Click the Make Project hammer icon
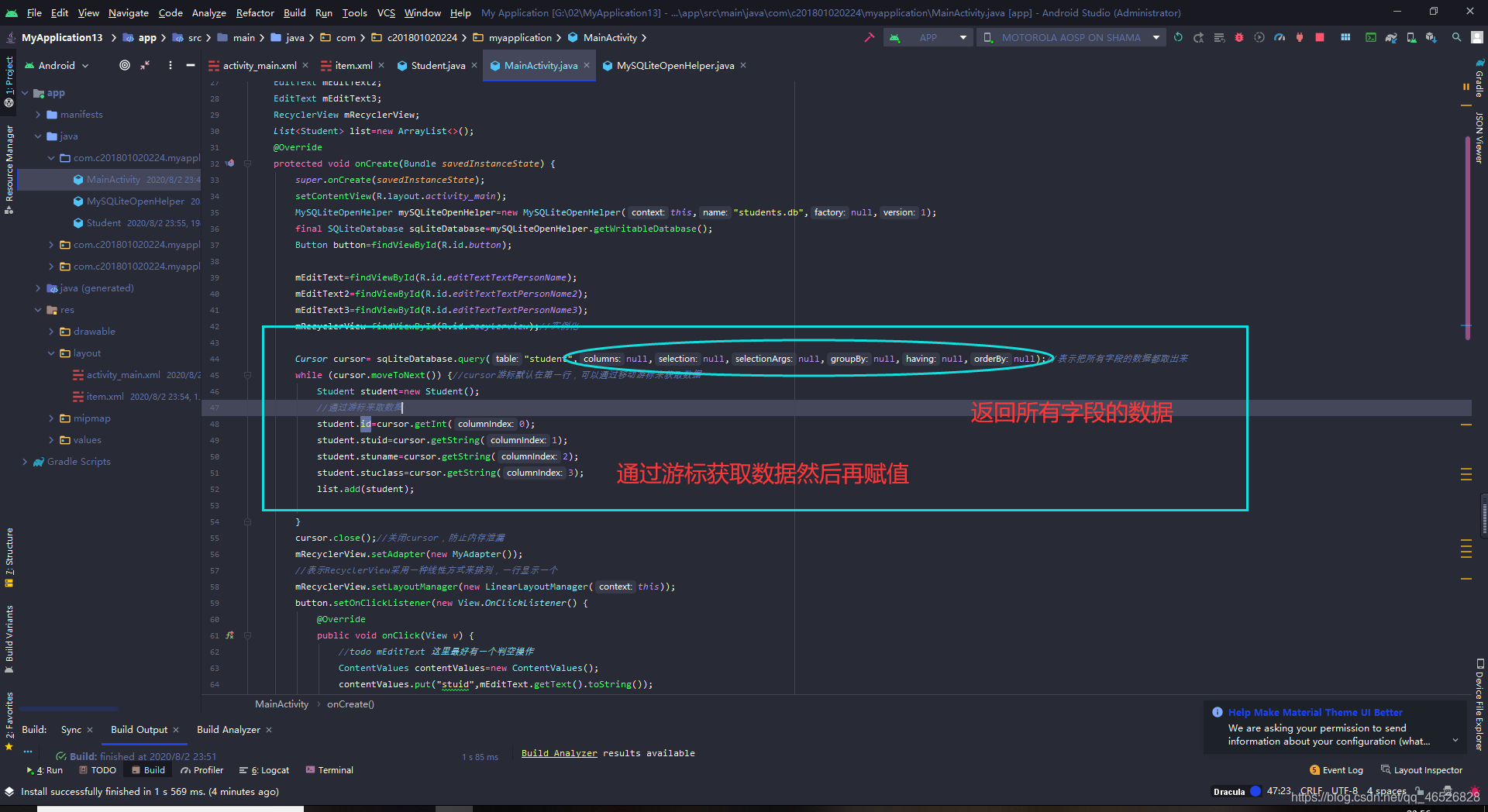Viewport: 1488px width, 812px height. click(x=870, y=37)
